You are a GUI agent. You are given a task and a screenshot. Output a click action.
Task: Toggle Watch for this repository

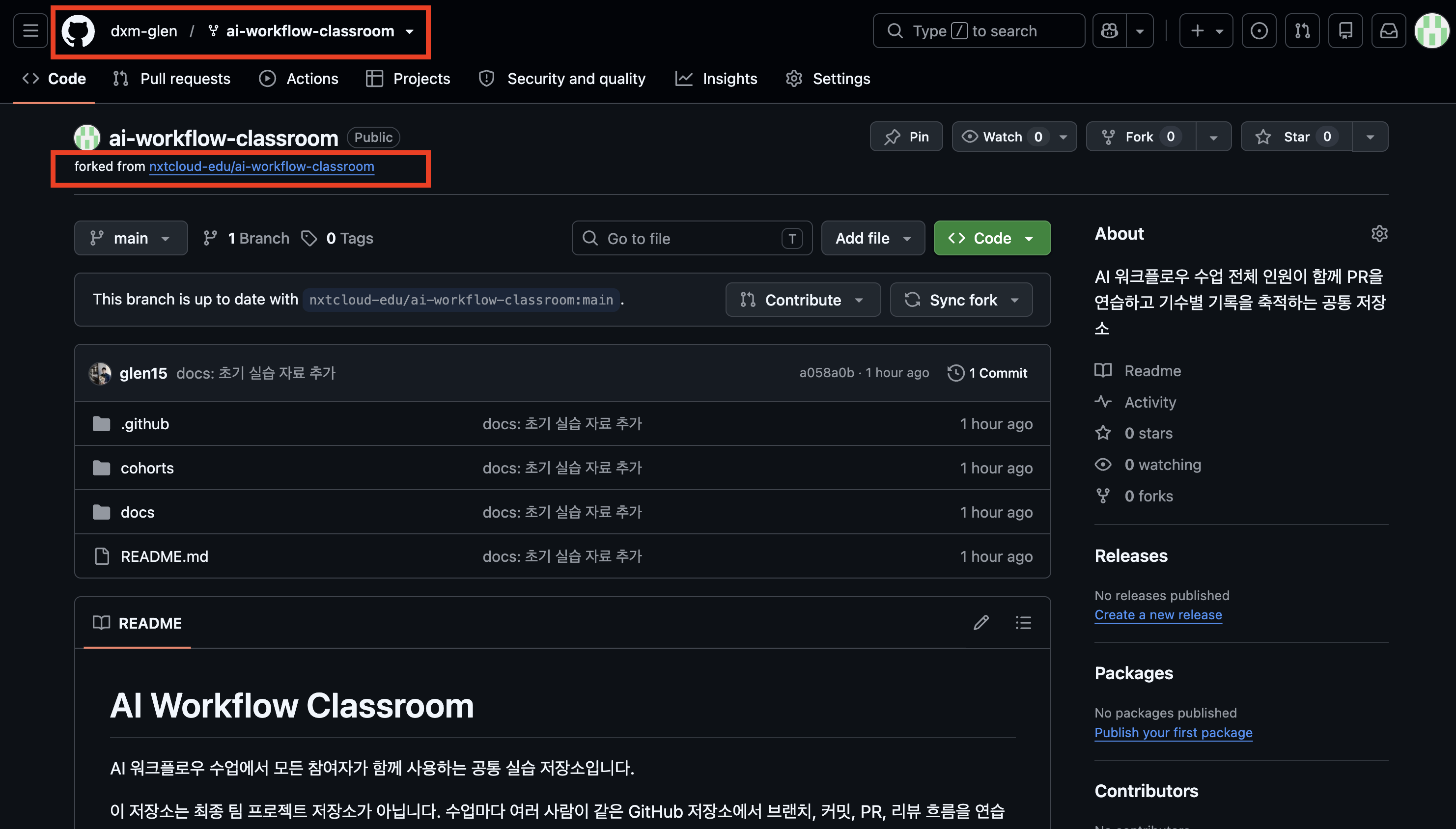click(1014, 137)
